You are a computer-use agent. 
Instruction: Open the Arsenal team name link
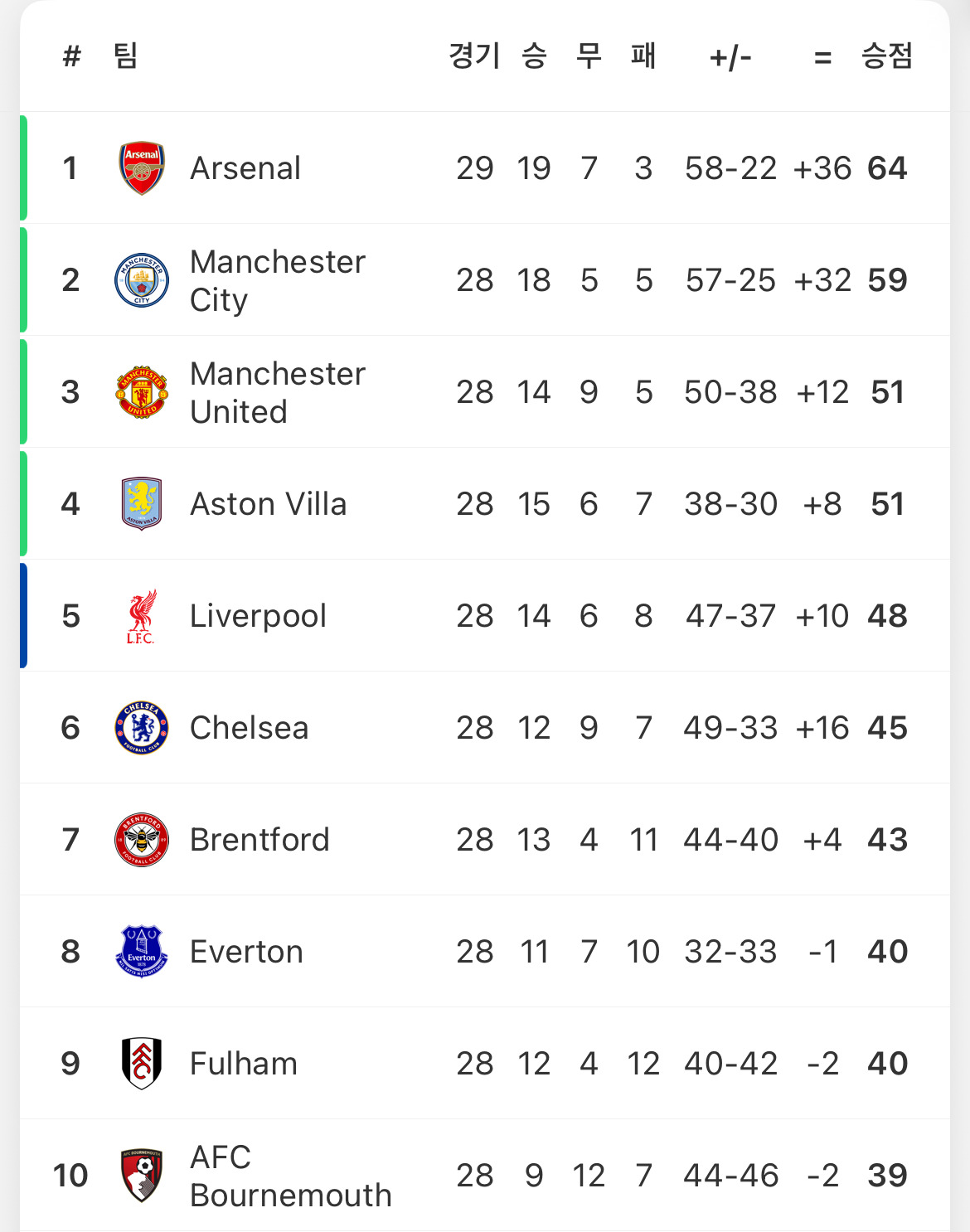245,168
